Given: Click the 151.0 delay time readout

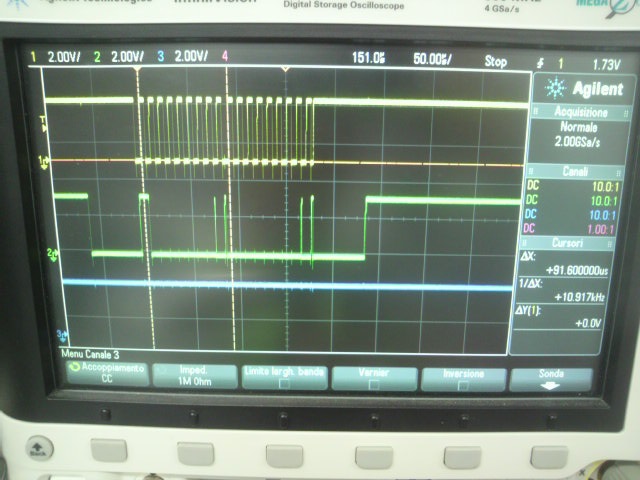Looking at the screenshot, I should click(369, 58).
